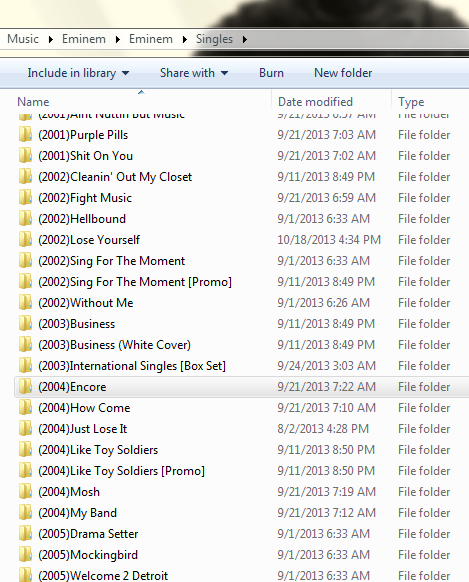This screenshot has width=469, height=582.
Task: Click folder icon of (2004)How Come
Action: 25,408
